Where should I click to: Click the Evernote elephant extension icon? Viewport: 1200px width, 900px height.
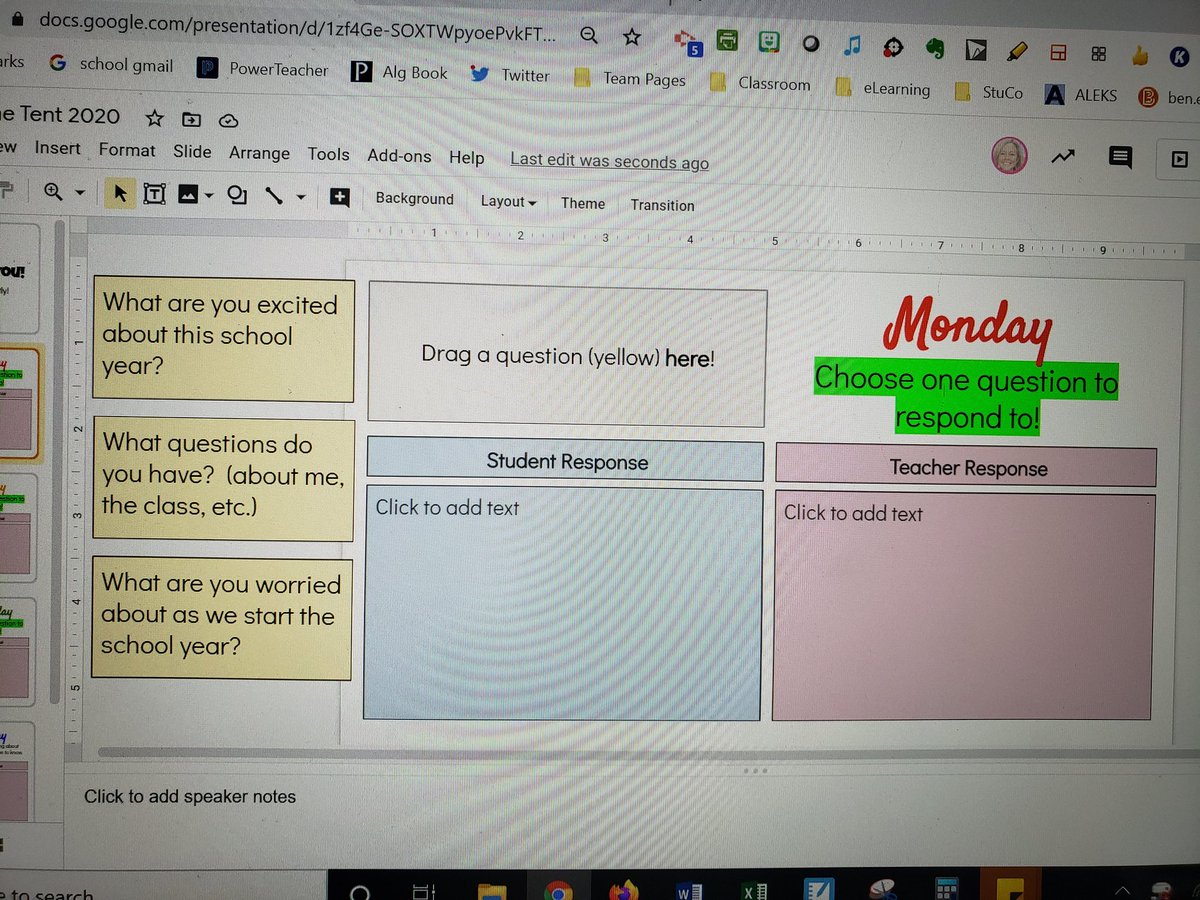pos(936,47)
